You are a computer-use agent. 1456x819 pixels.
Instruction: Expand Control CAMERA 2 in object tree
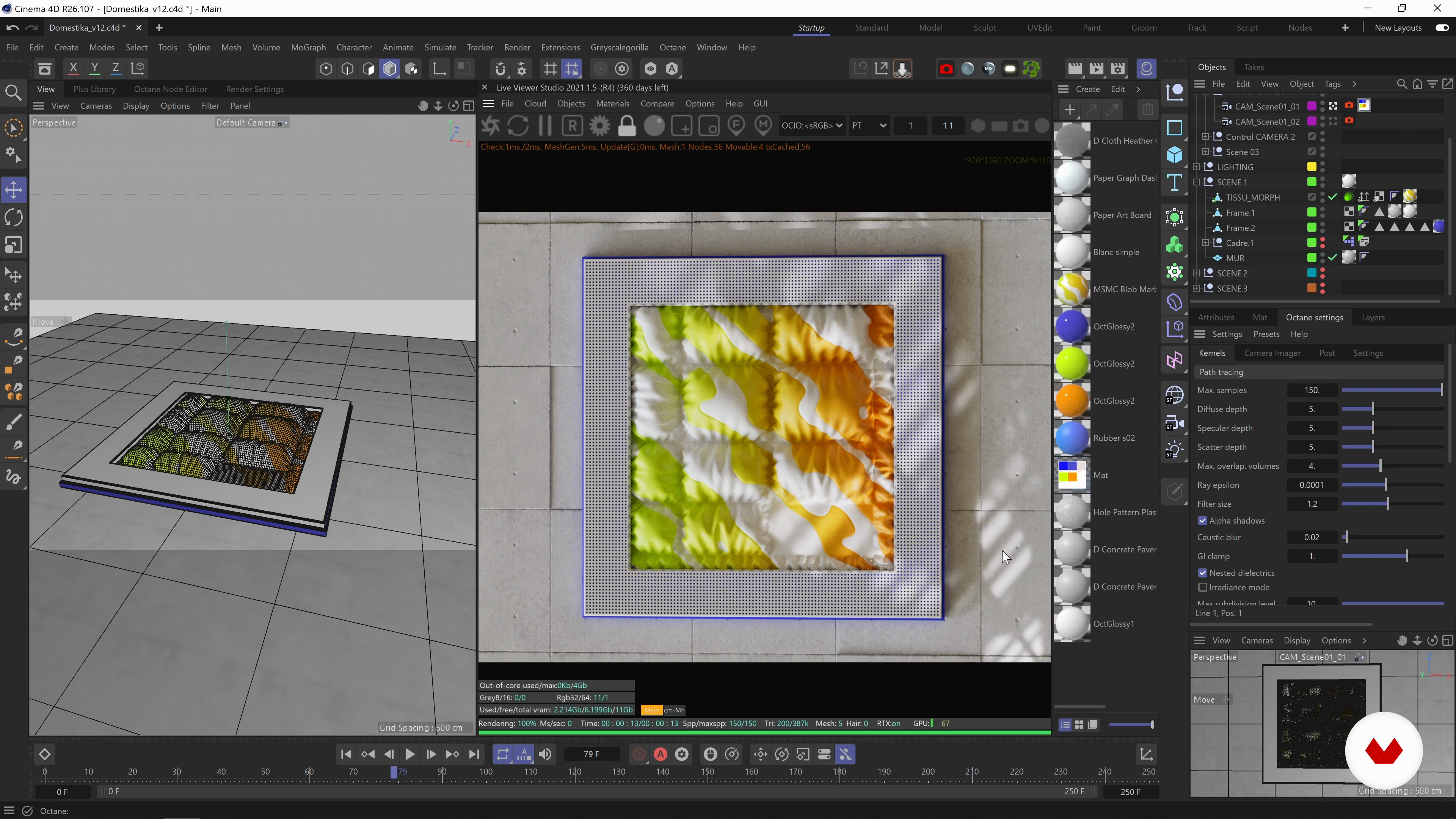[x=1205, y=137]
